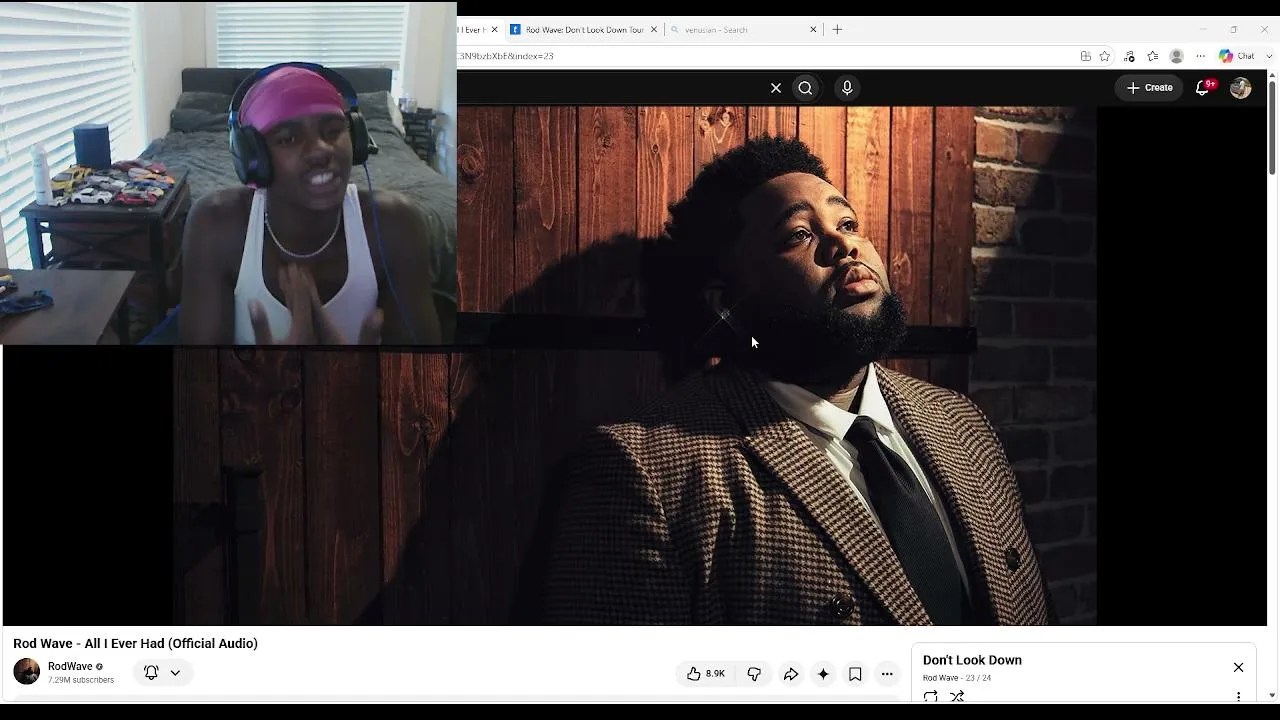Image resolution: width=1280 pixels, height=720 pixels.
Task: Switch to the Rod Wave Don't Look Down Tour tab
Action: coord(584,30)
